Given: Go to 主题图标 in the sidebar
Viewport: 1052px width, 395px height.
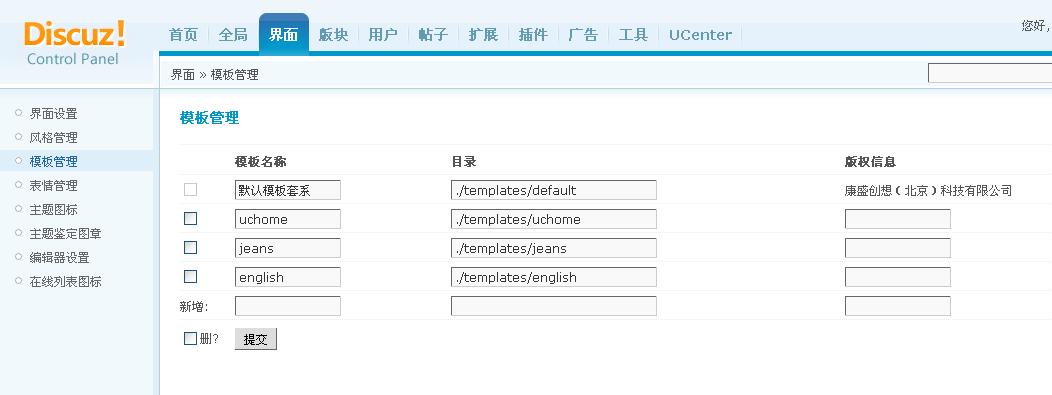Looking at the screenshot, I should (54, 210).
